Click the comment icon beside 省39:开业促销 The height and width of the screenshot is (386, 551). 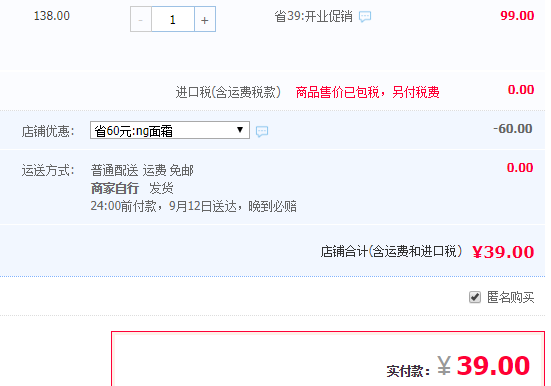pos(365,17)
